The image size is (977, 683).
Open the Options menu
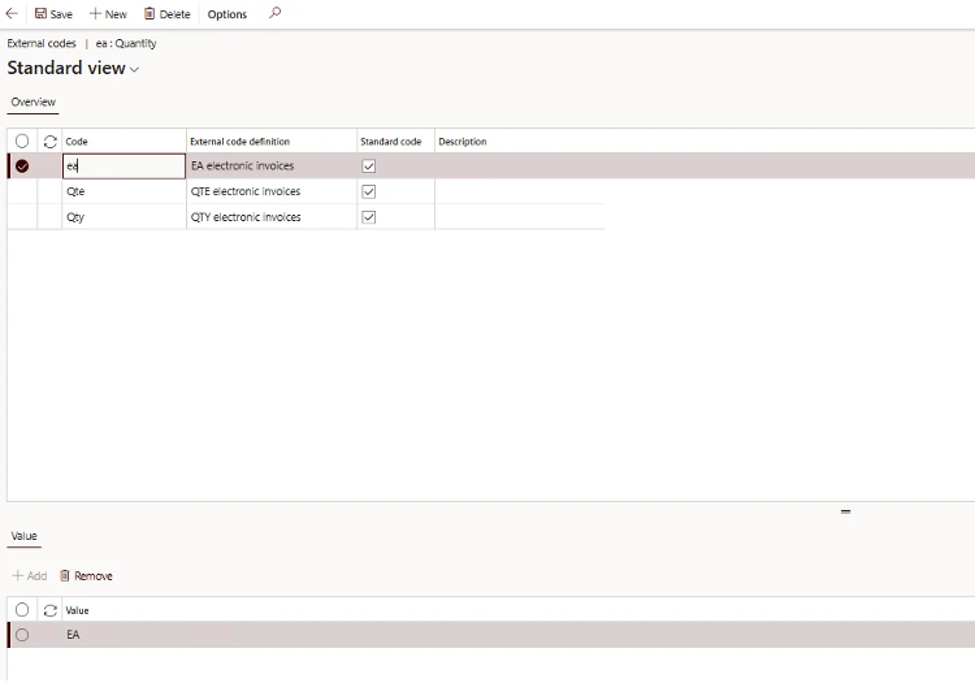(227, 14)
